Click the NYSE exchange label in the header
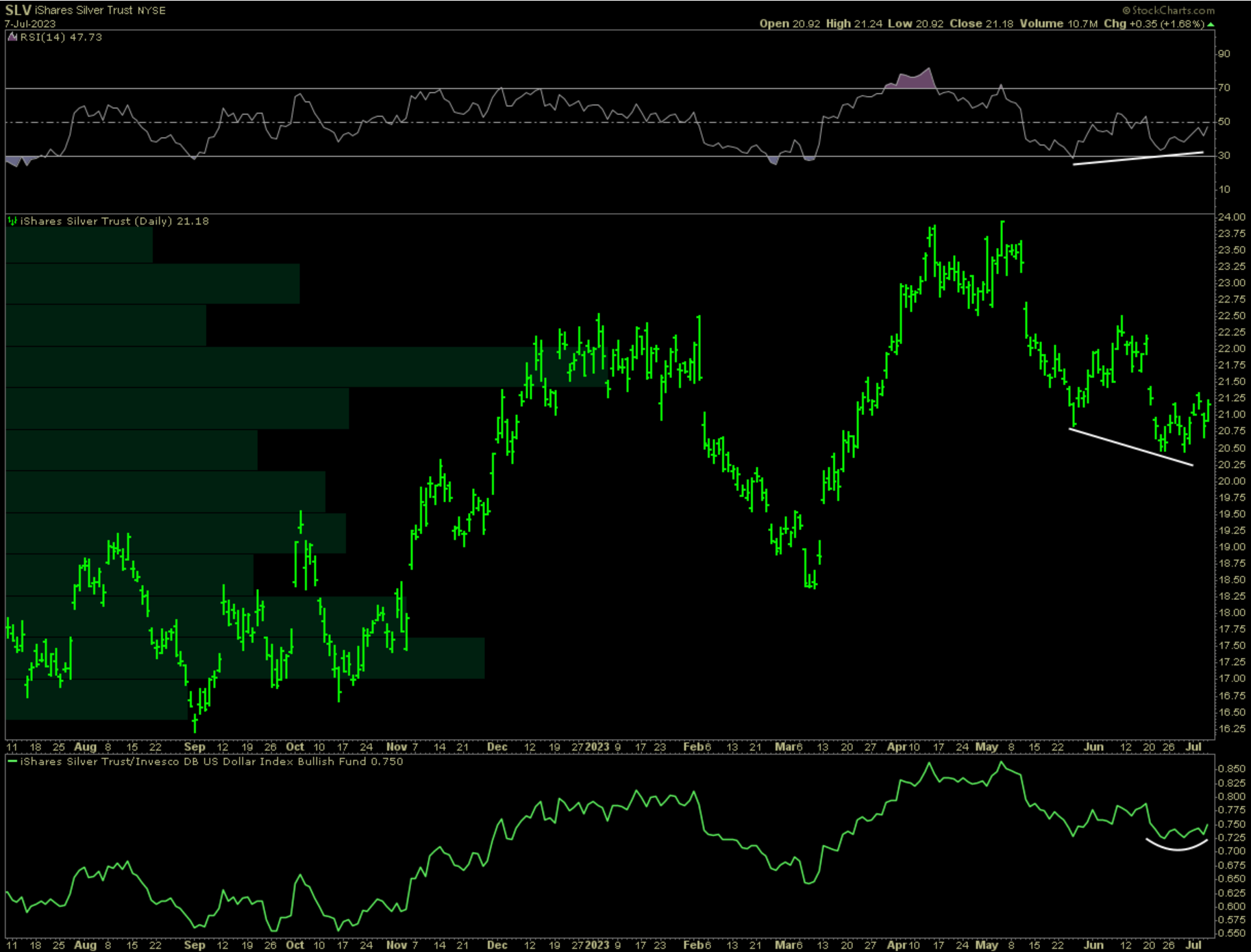Viewport: 1251px width, 952px height. pos(151,10)
